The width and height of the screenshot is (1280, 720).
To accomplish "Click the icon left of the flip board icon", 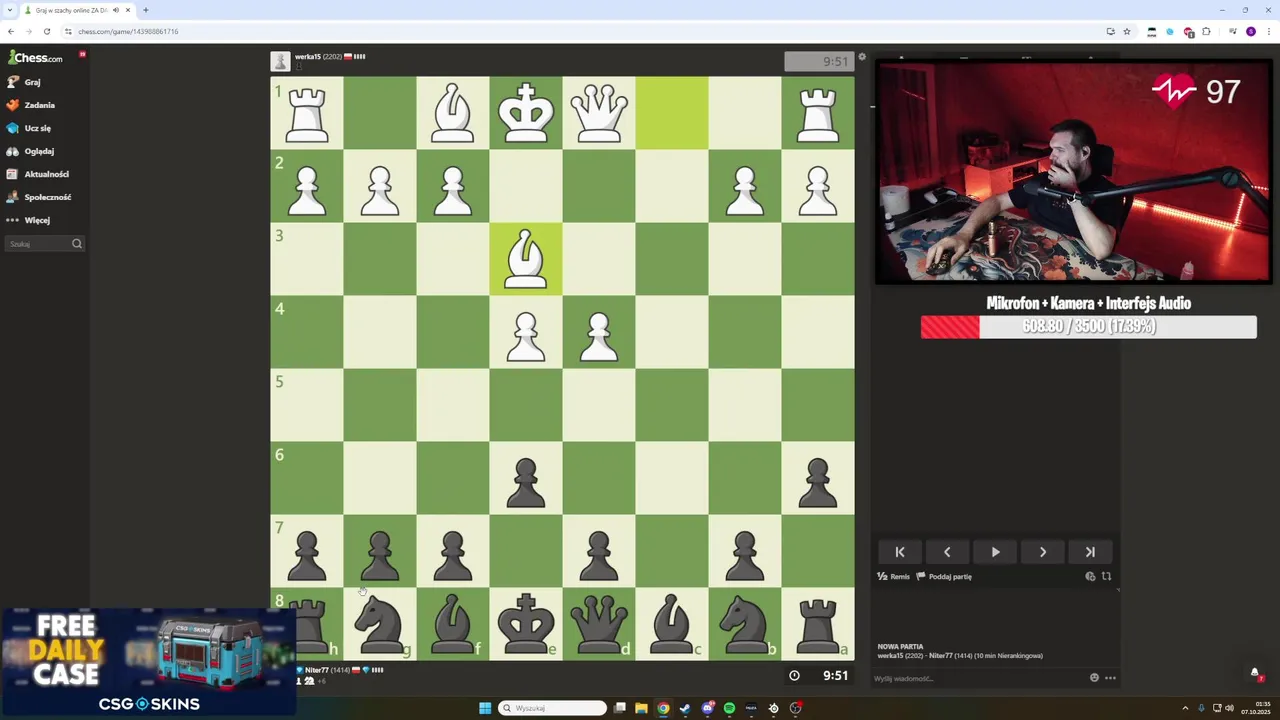I will 1090,576.
